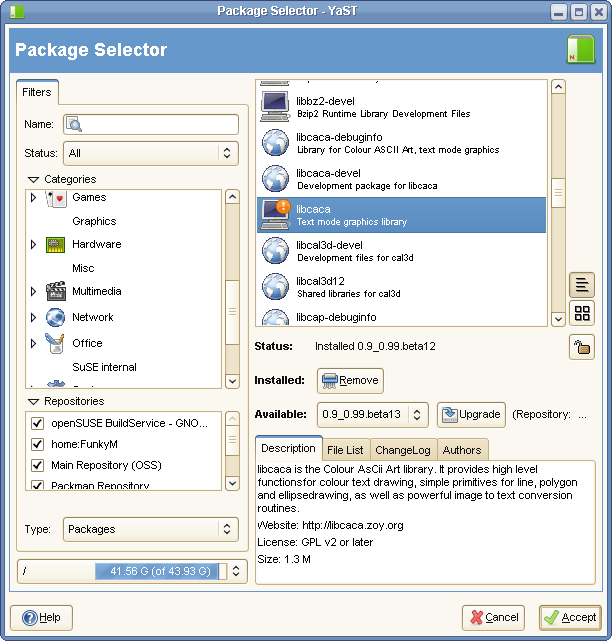Accept the package changes

570,618
